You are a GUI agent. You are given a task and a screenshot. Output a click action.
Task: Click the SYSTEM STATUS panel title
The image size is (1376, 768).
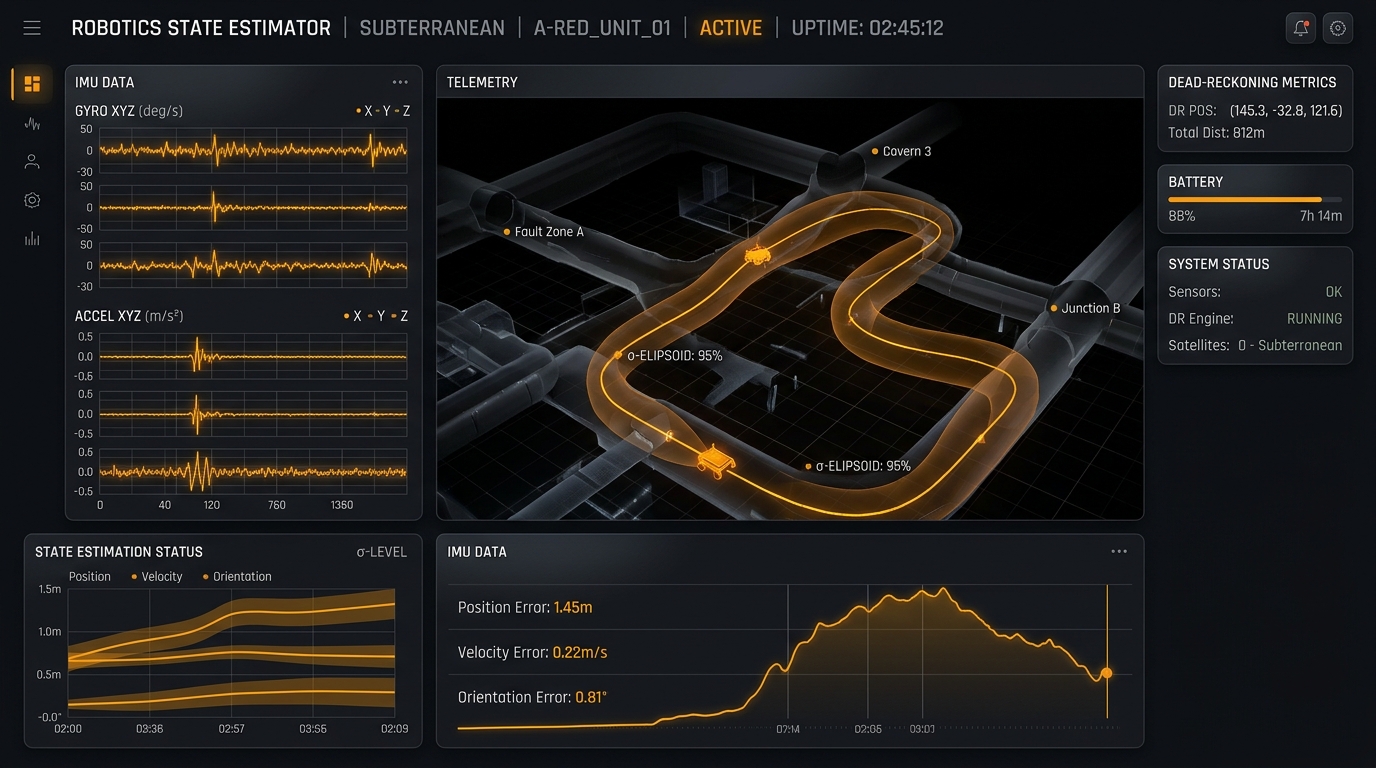[x=1219, y=264]
